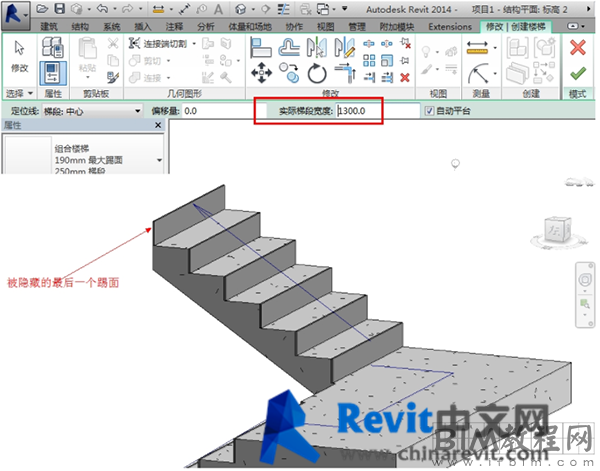Expand the 粘贴 paste dropdown arrow
The width and height of the screenshot is (600, 471).
[x=88, y=78]
